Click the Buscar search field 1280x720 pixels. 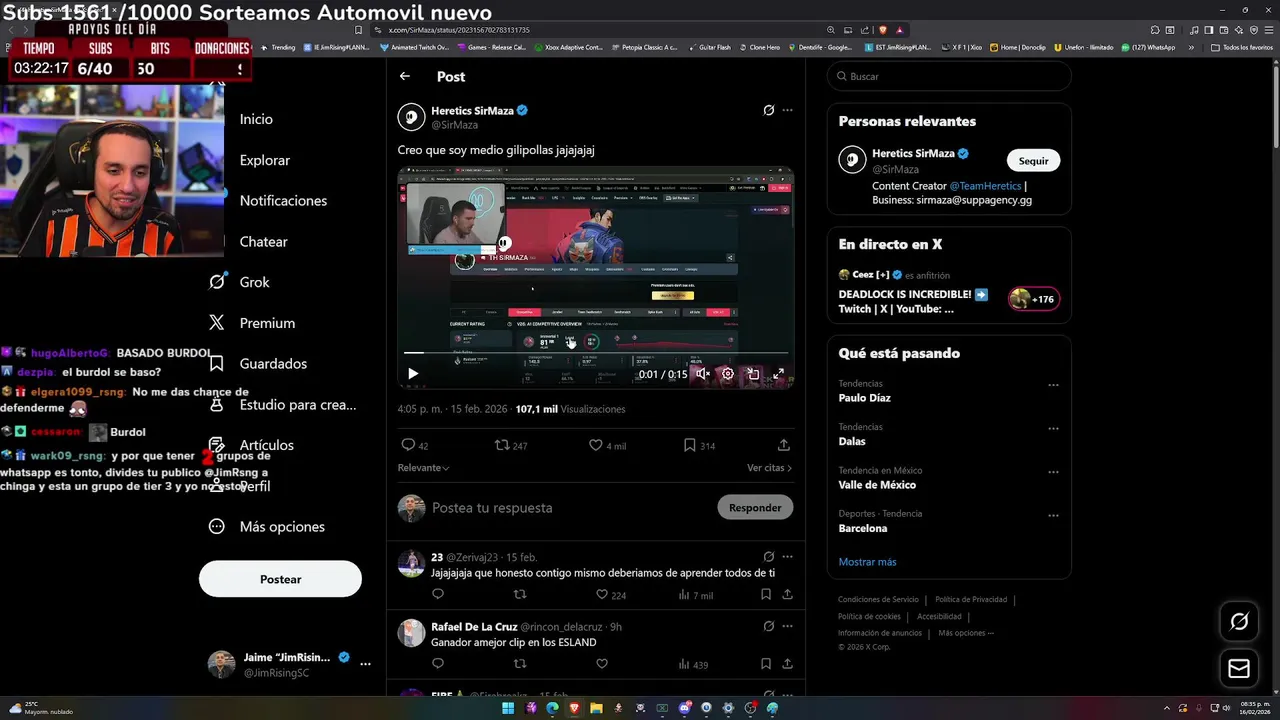(949, 76)
